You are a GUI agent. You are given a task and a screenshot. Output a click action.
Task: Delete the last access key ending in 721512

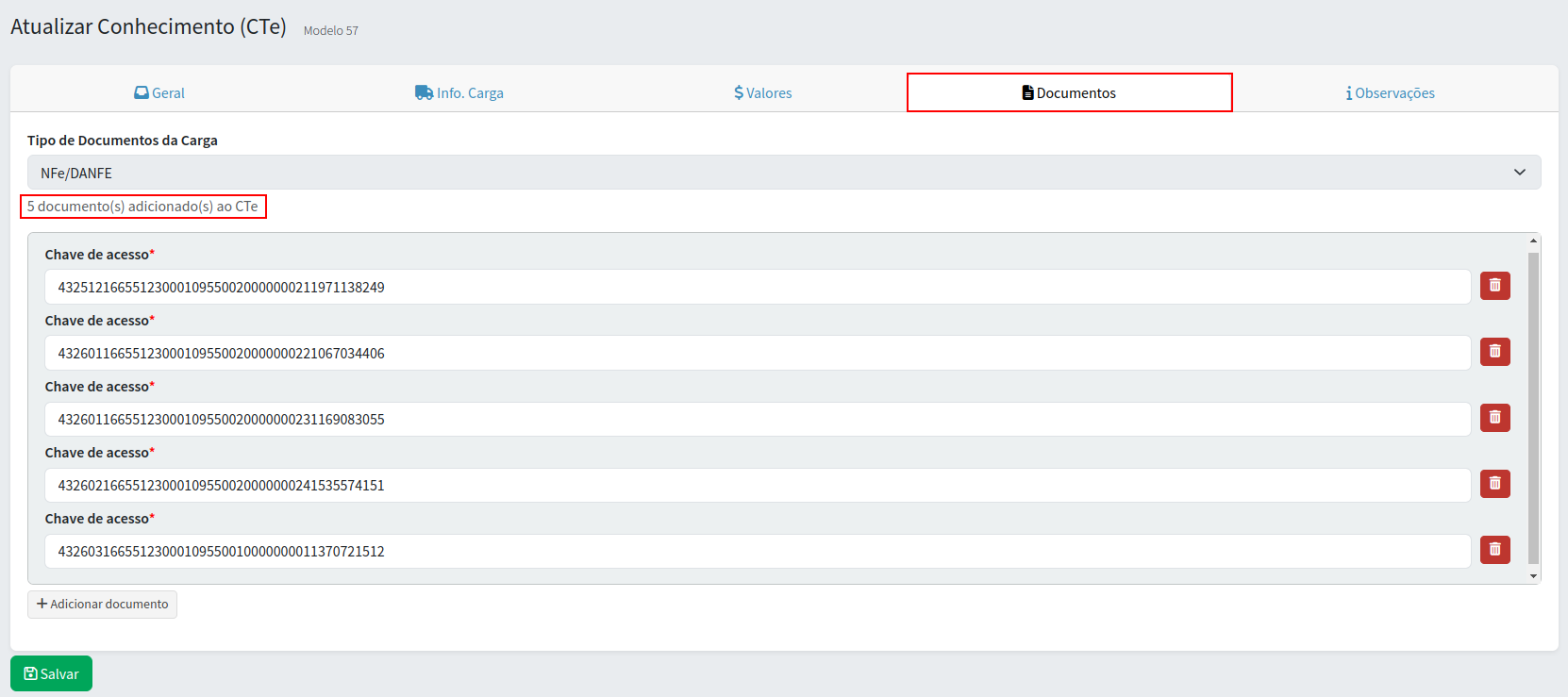pos(1494,550)
